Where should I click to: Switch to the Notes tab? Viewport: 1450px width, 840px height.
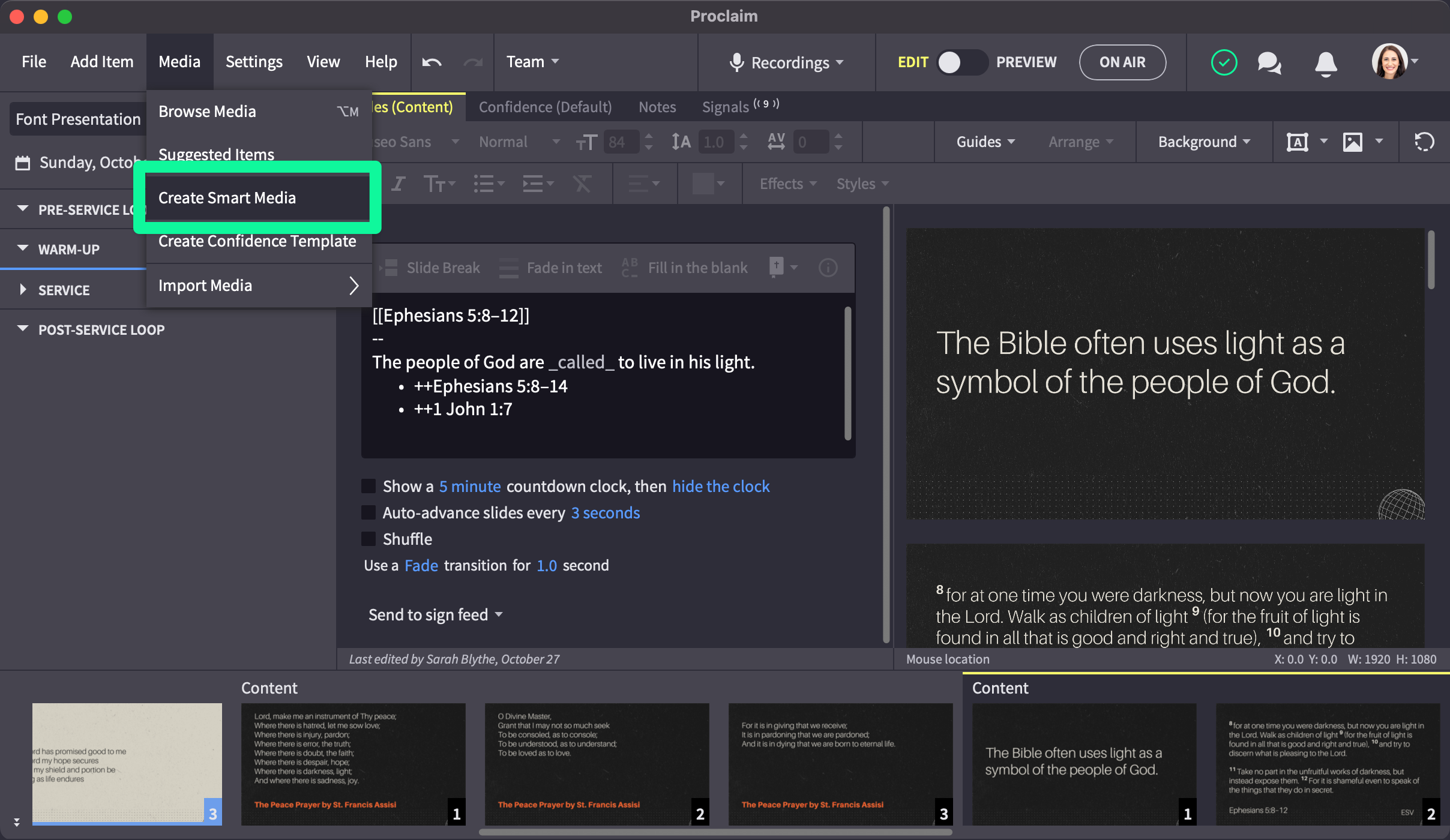point(657,107)
